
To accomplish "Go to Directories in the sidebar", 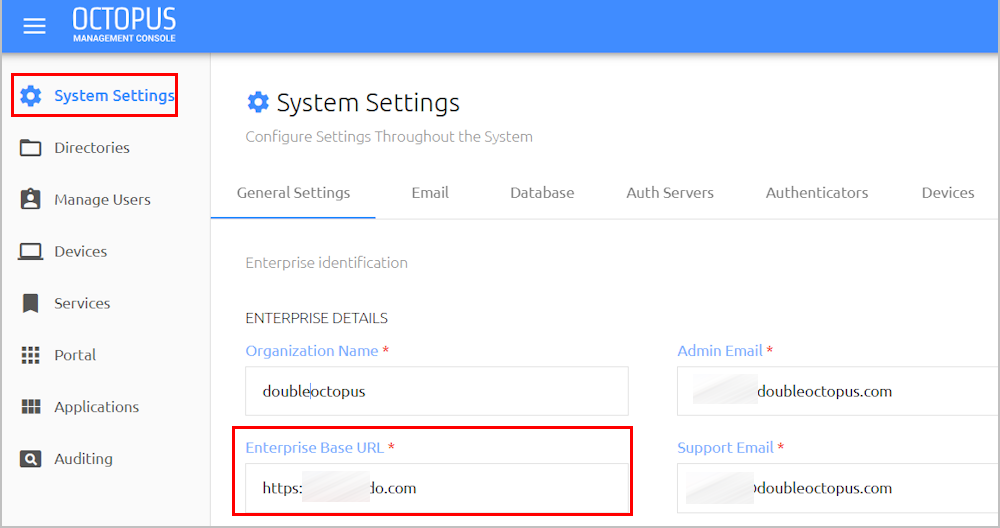I will click(92, 148).
